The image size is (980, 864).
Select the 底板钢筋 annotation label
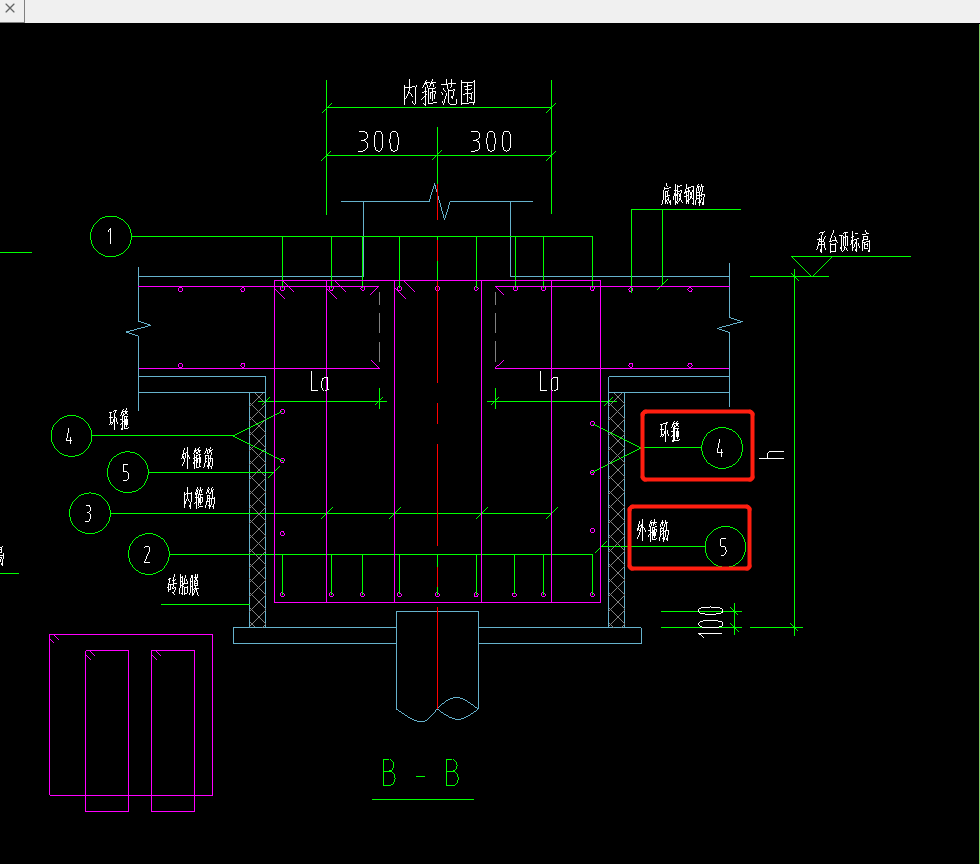683,194
